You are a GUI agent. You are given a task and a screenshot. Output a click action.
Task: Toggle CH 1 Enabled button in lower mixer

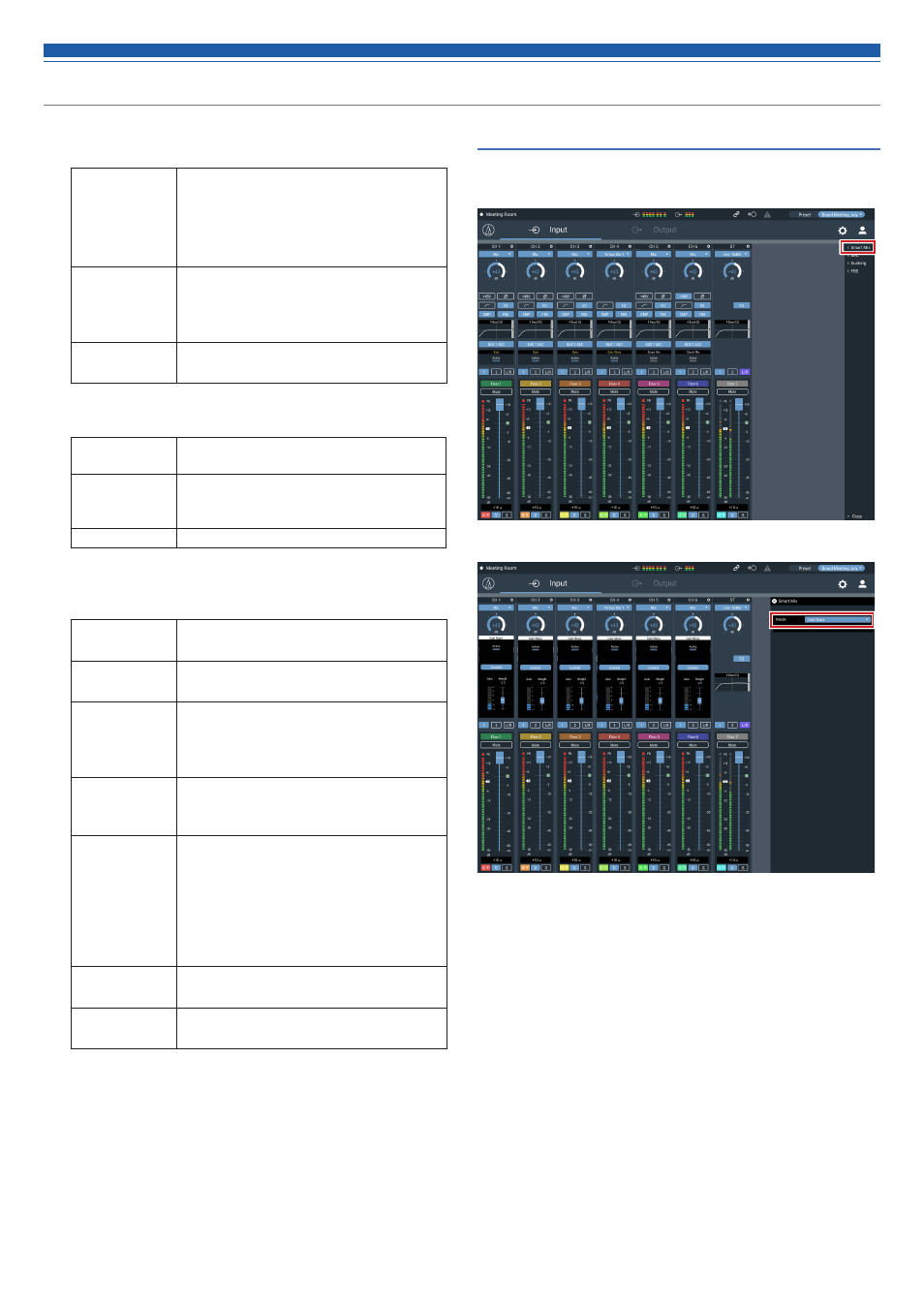tap(496, 668)
